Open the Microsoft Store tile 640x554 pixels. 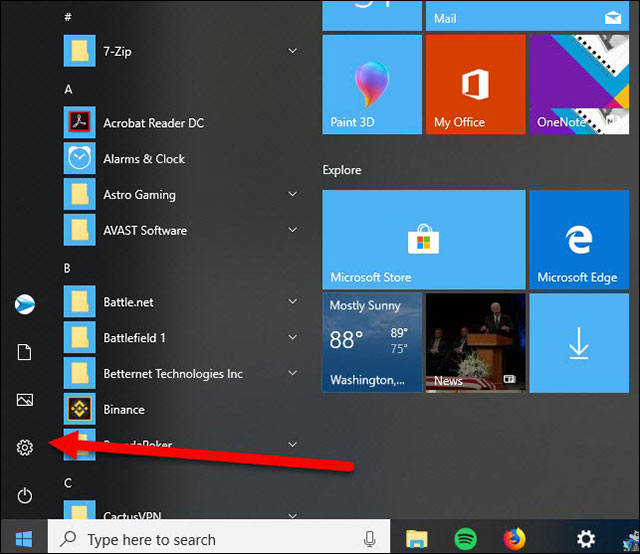coord(424,240)
